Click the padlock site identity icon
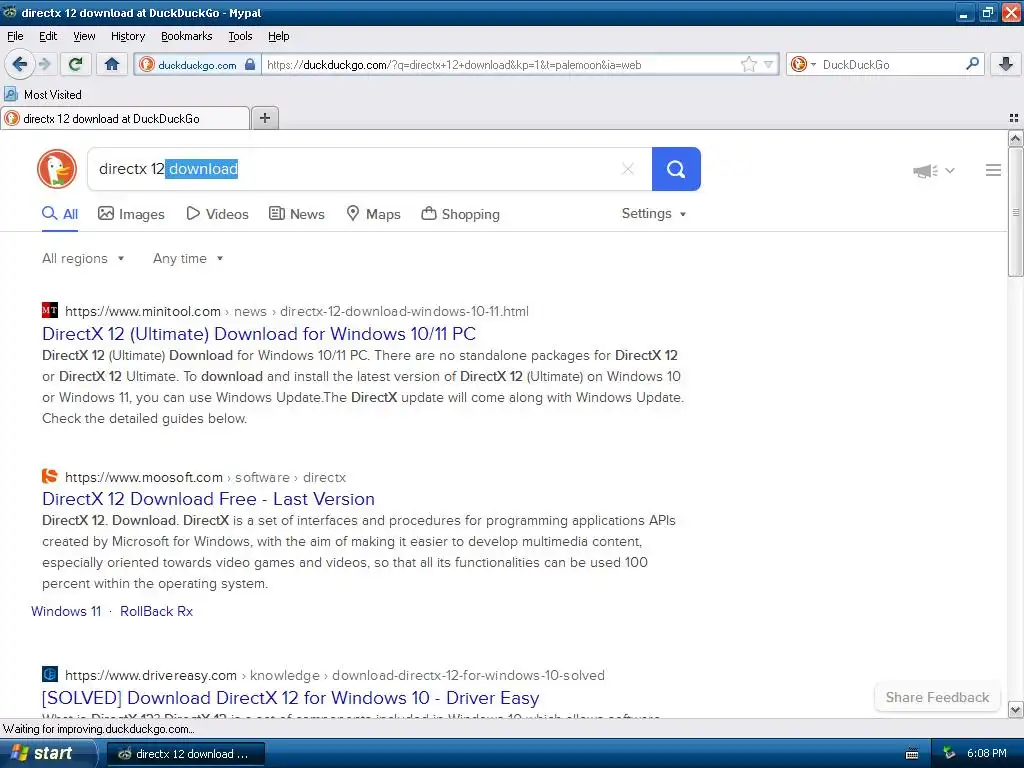This screenshot has height=768, width=1024. 249,64
